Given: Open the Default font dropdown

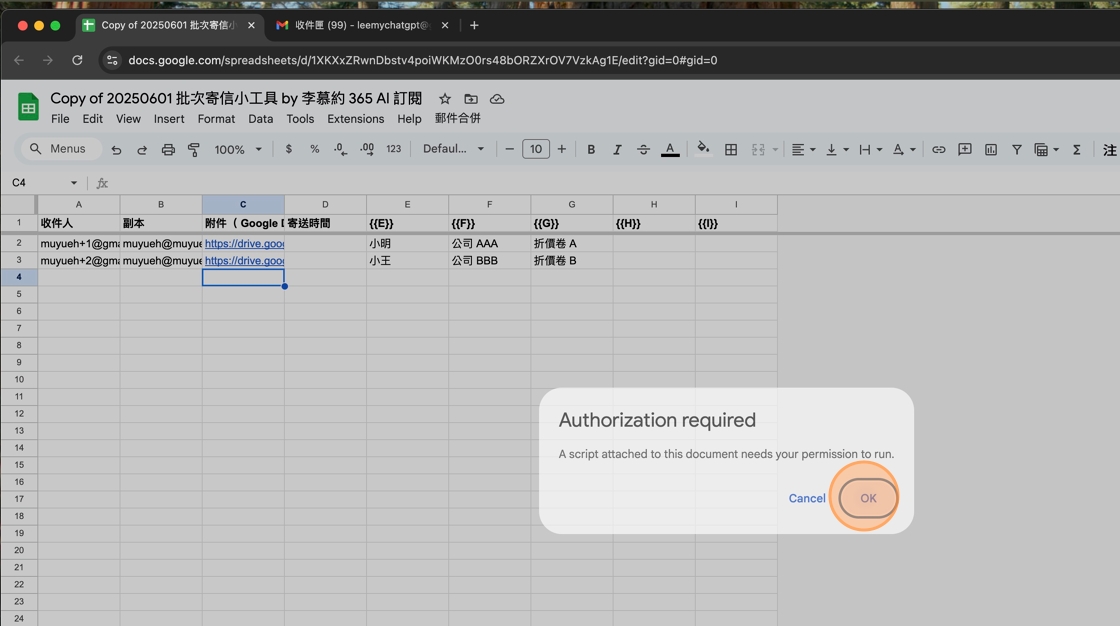Looking at the screenshot, I should [454, 149].
